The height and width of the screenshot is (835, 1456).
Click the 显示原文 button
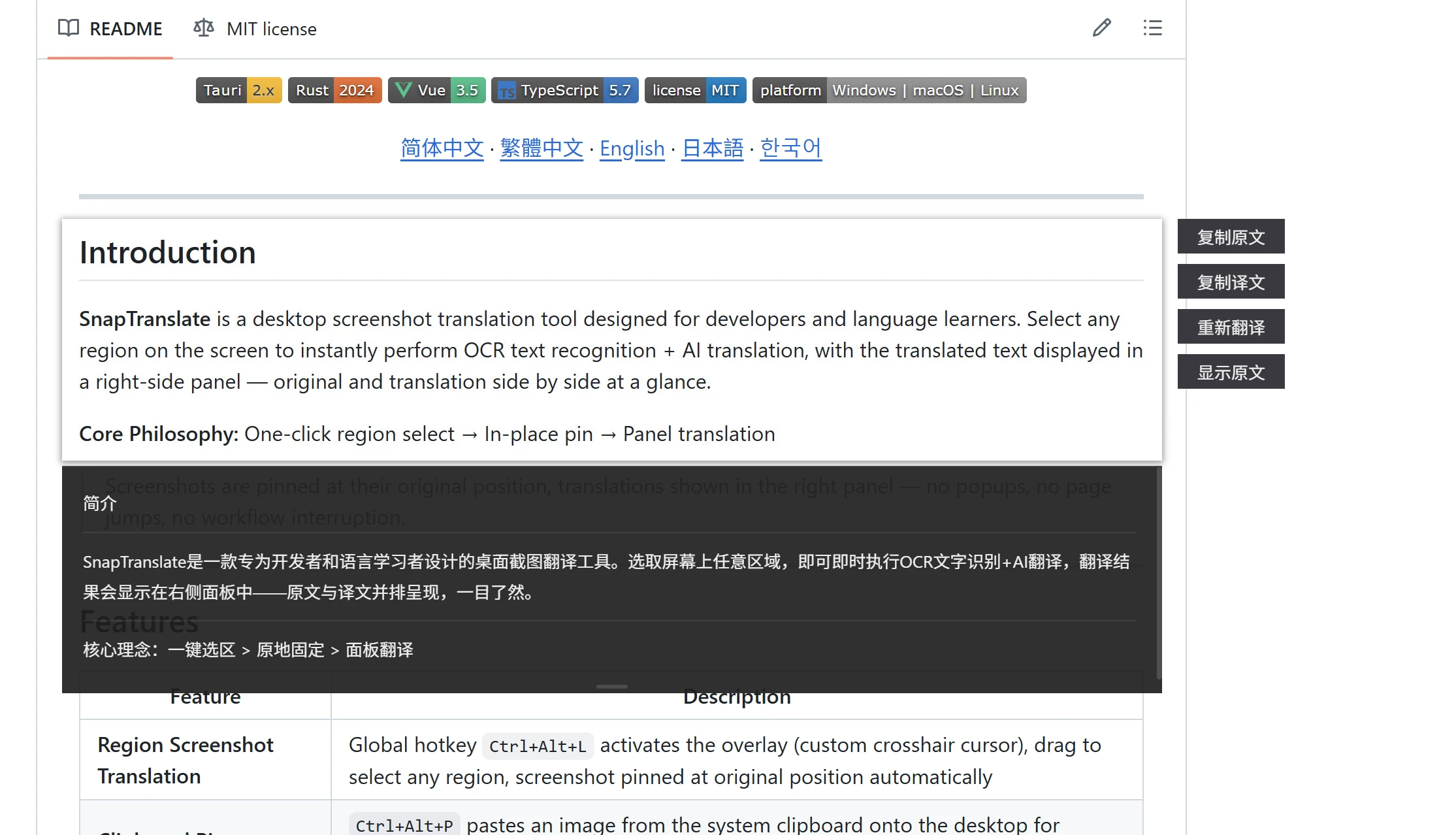[x=1231, y=372]
